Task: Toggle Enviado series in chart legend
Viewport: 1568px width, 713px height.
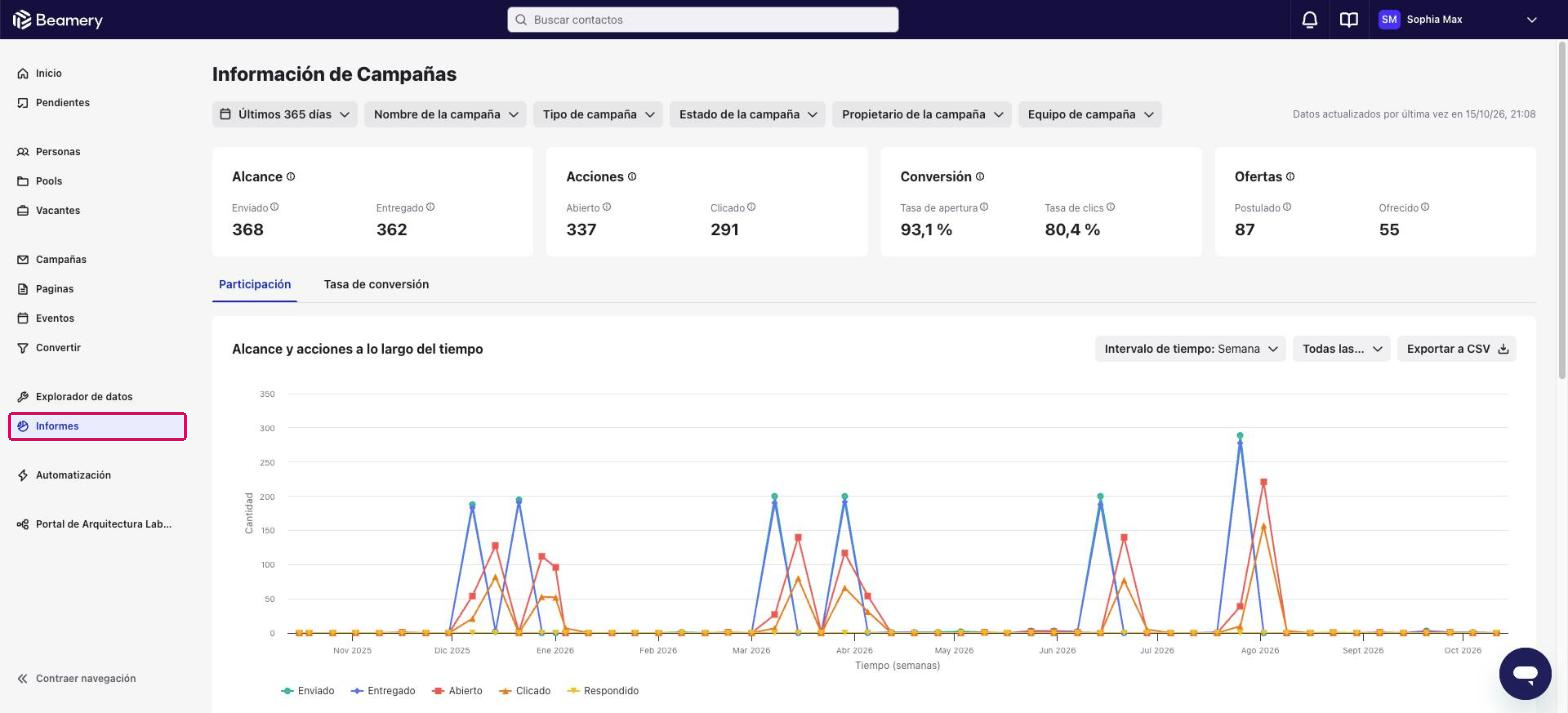Action: (308, 691)
